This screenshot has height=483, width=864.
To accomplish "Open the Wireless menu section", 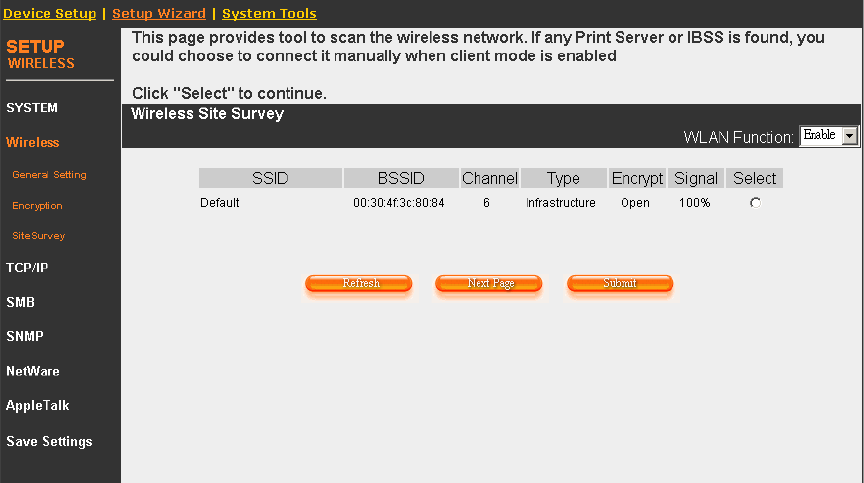I will 33,143.
